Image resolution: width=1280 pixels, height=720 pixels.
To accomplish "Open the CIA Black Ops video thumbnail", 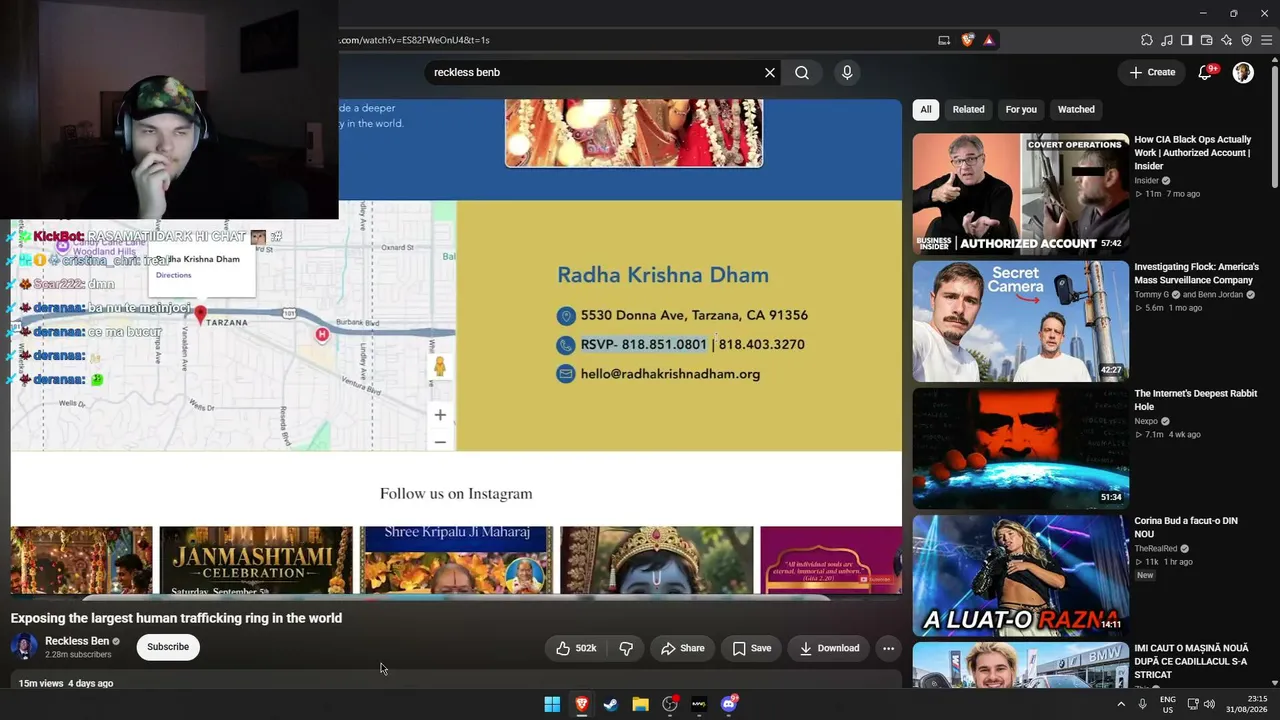I will 1020,194.
